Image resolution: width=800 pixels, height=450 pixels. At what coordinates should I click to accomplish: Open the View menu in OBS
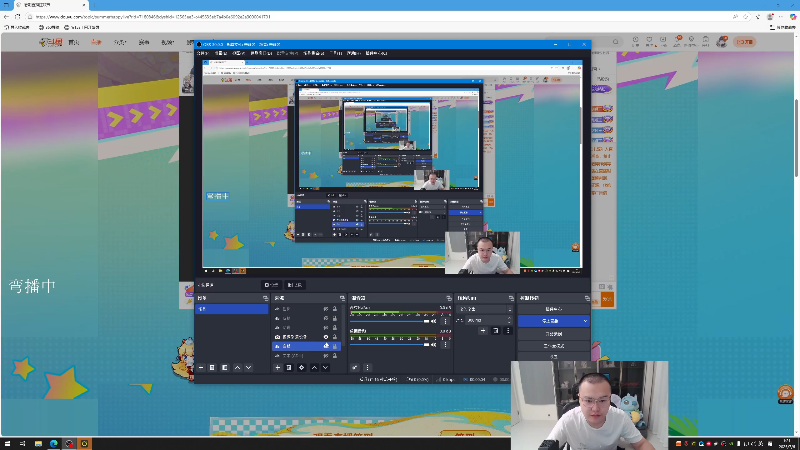point(238,53)
